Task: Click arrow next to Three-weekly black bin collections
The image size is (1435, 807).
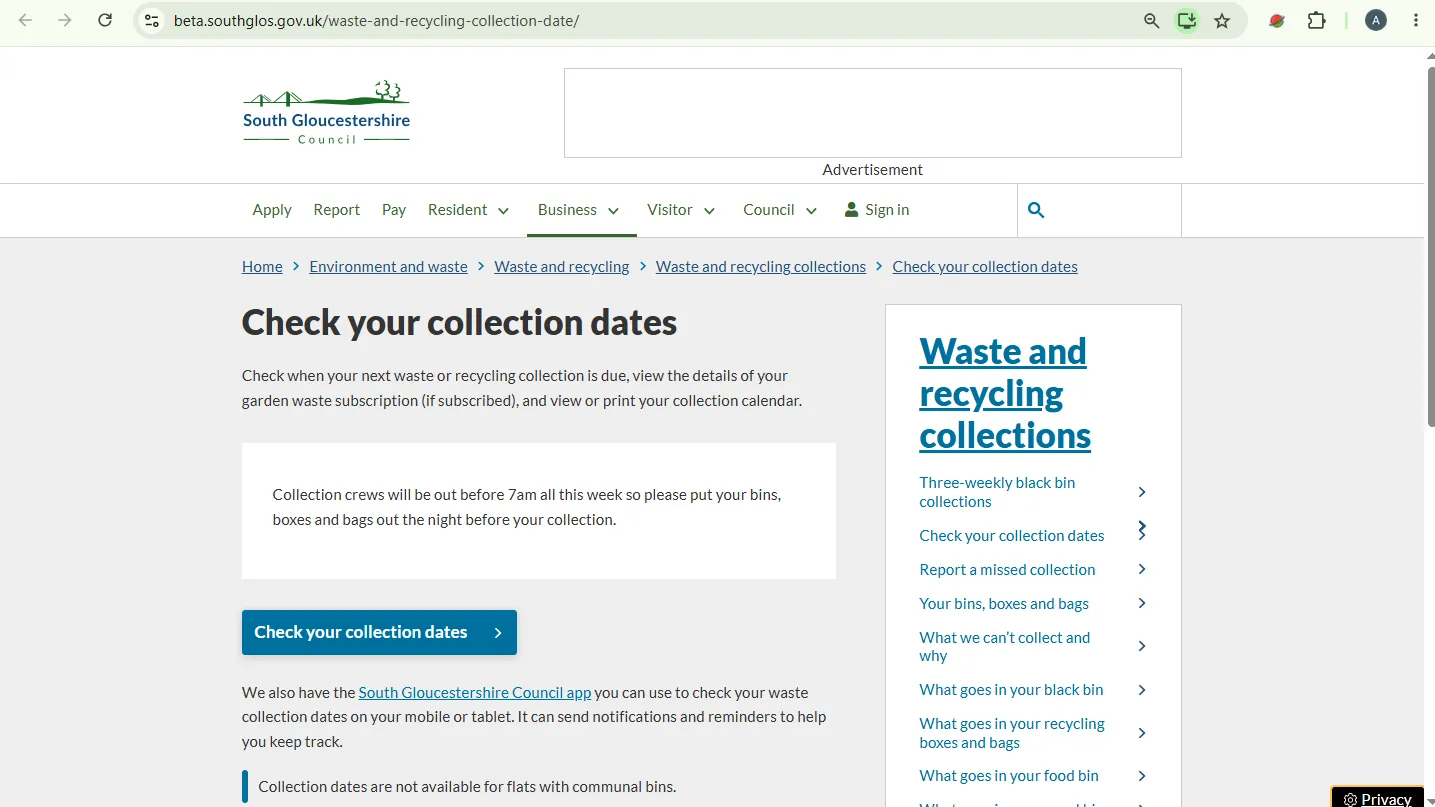Action: coord(1142,492)
